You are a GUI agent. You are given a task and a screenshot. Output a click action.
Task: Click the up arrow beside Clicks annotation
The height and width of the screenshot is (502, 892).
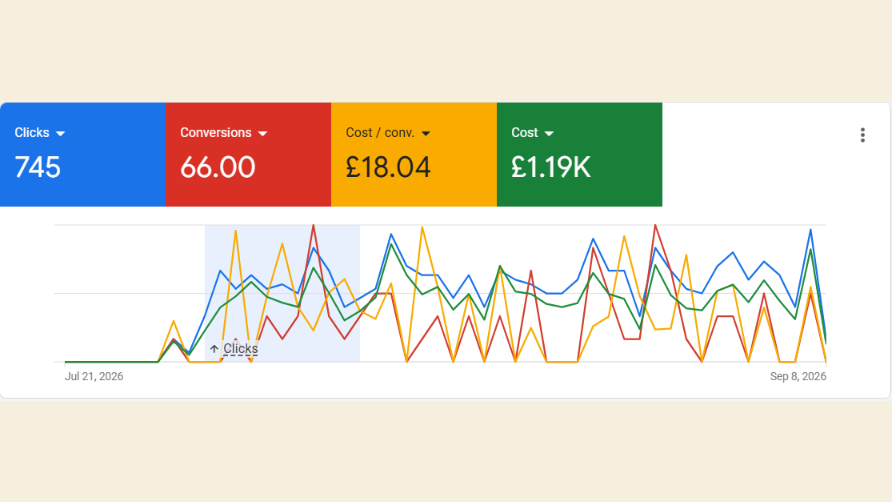coord(214,349)
